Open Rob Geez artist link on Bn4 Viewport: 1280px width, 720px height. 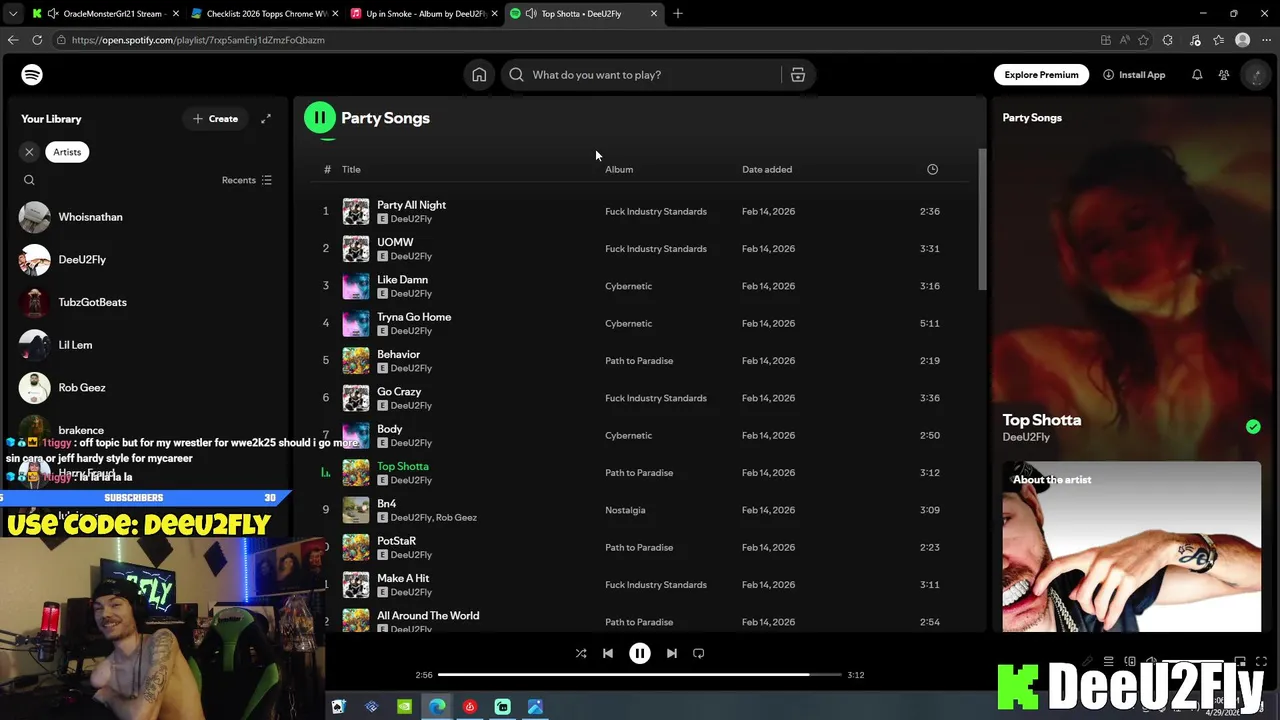click(456, 518)
